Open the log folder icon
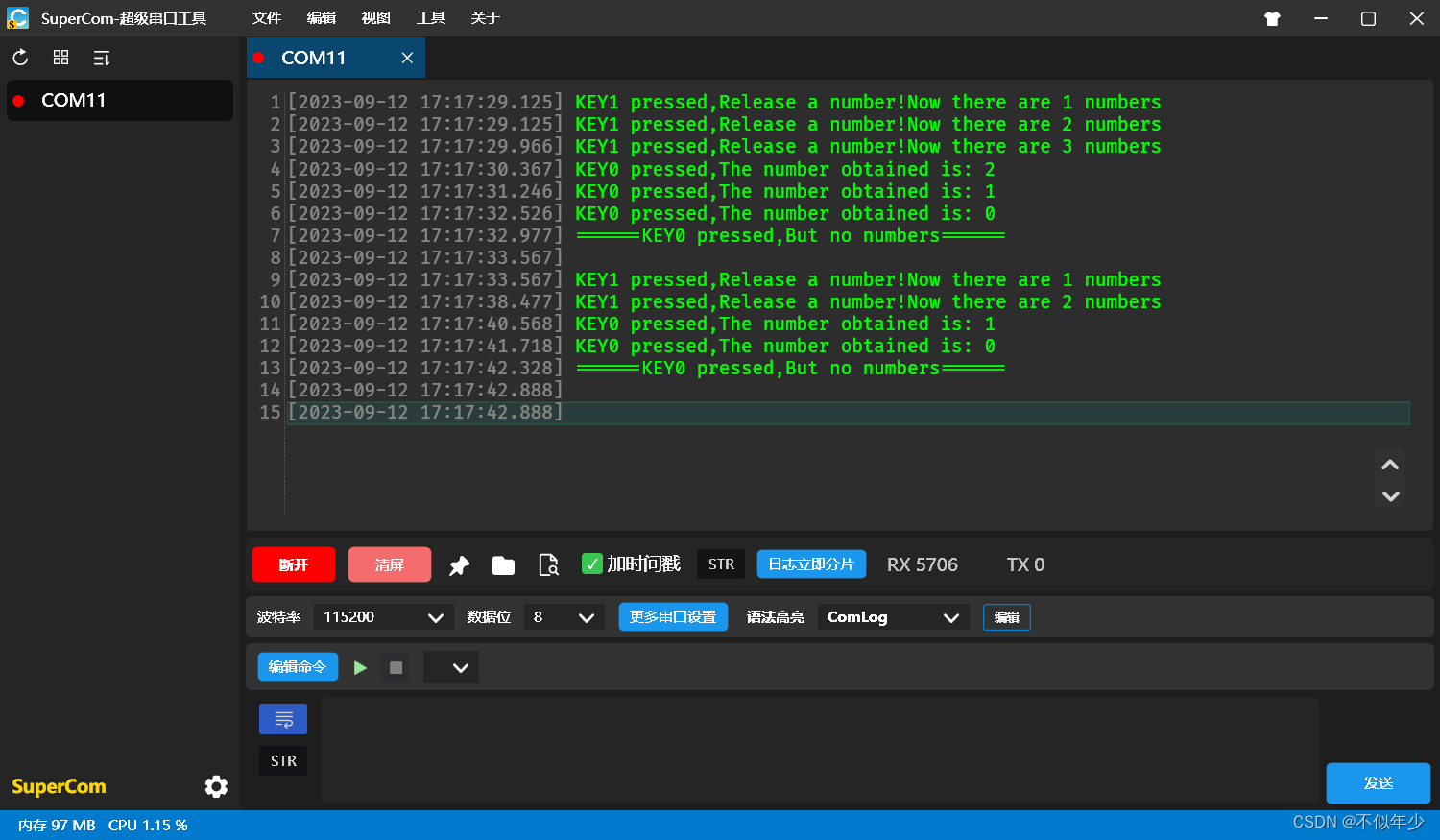Viewport: 1440px width, 840px height. pos(503,565)
